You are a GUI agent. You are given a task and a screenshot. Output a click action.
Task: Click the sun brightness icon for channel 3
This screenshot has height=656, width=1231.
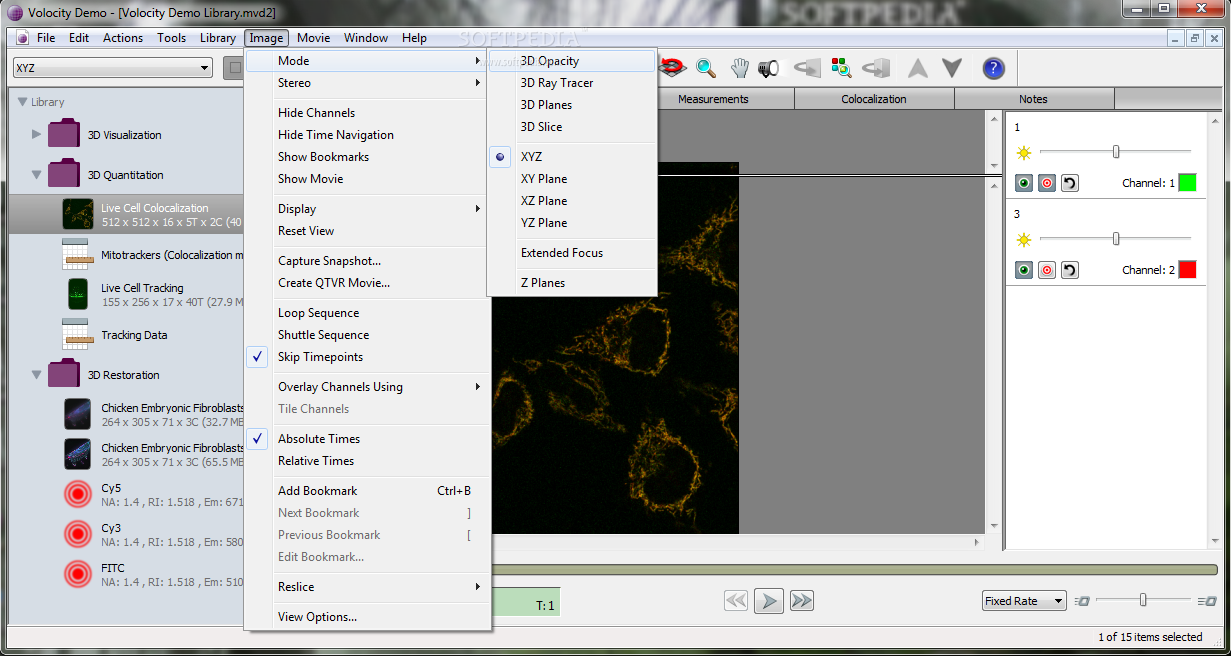pyautogui.click(x=1023, y=239)
